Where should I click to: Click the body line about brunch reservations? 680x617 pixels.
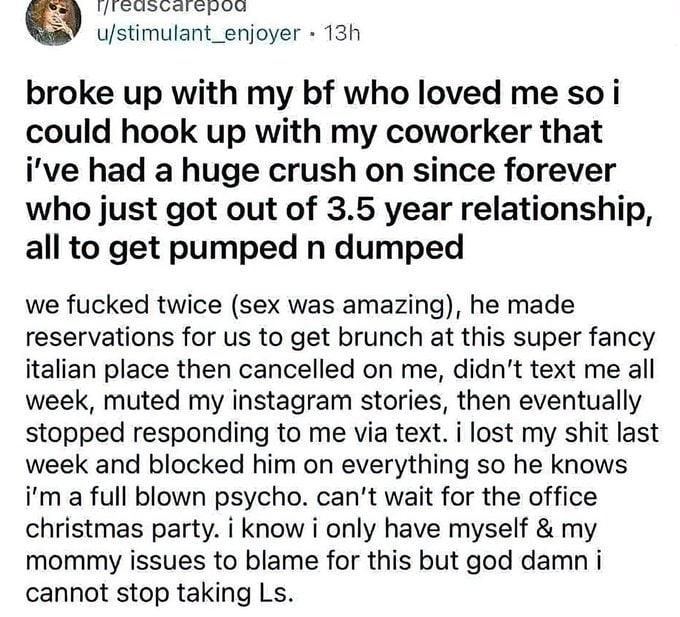340,338
